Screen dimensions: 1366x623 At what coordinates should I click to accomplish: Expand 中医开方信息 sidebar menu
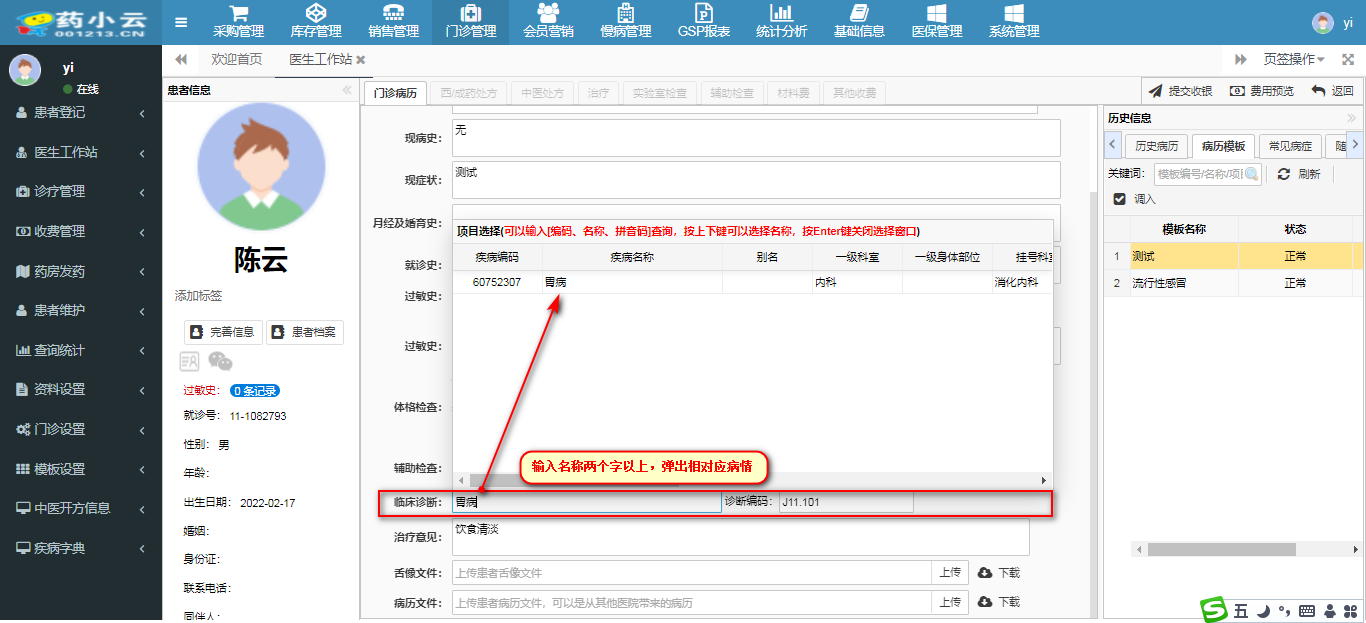pyautogui.click(x=81, y=508)
